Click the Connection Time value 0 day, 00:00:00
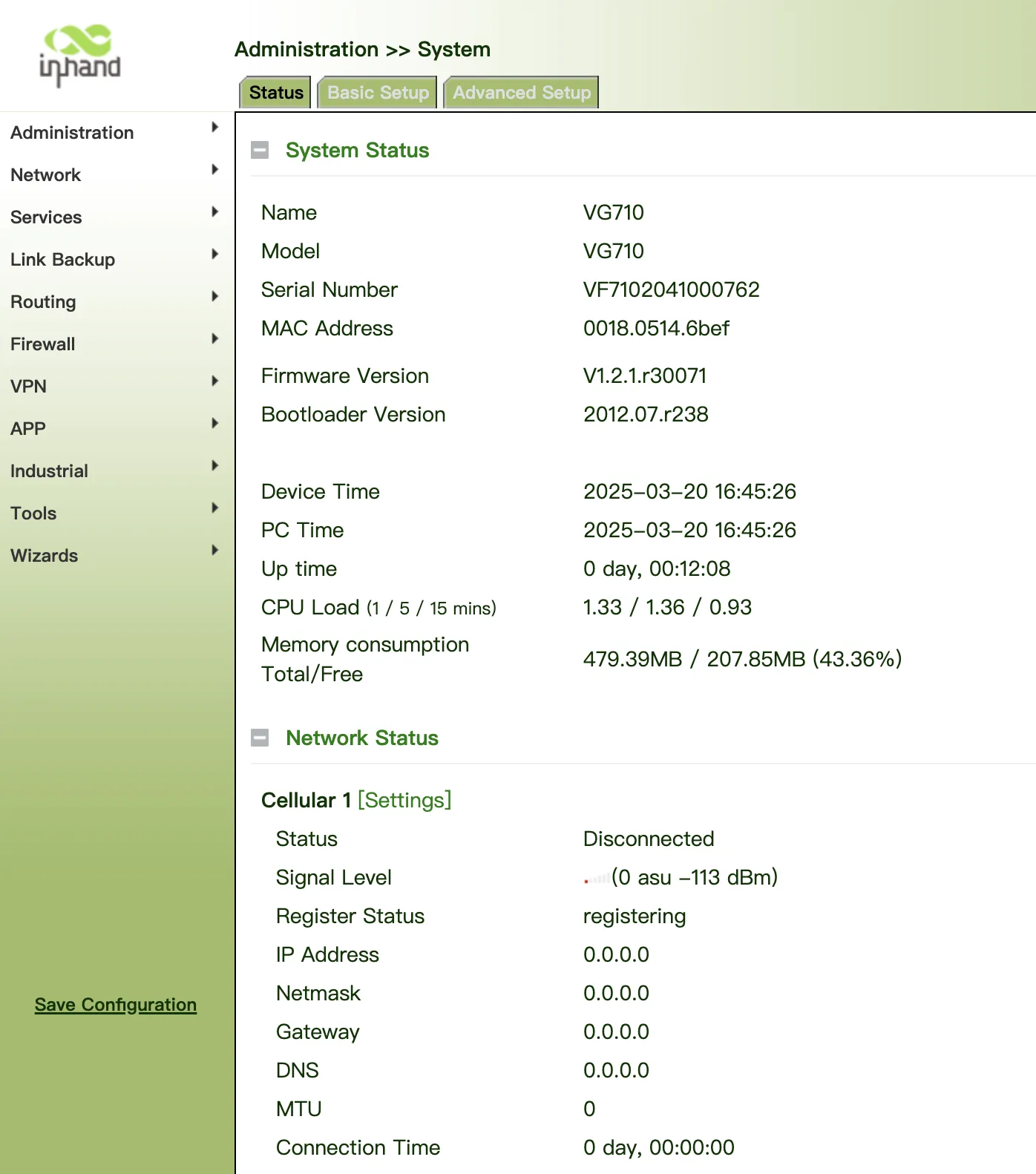The width and height of the screenshot is (1036, 1174). [659, 1147]
